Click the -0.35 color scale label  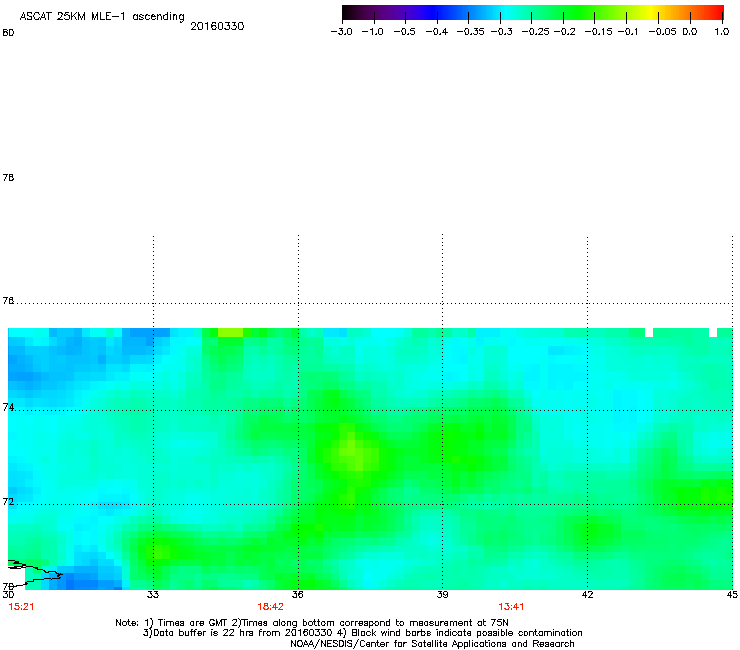pyautogui.click(x=471, y=32)
